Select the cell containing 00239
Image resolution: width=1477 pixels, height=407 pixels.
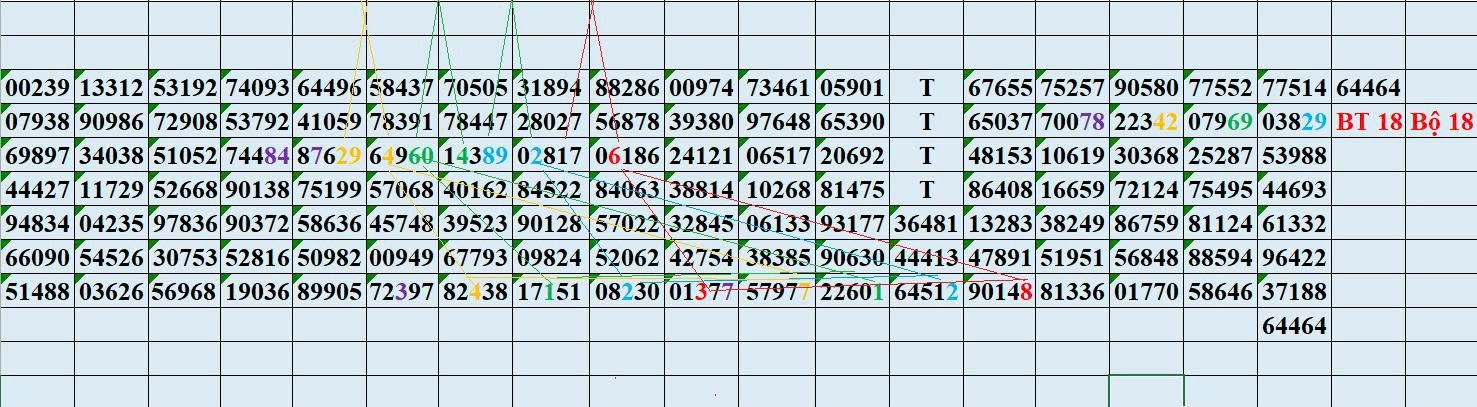tap(37, 88)
